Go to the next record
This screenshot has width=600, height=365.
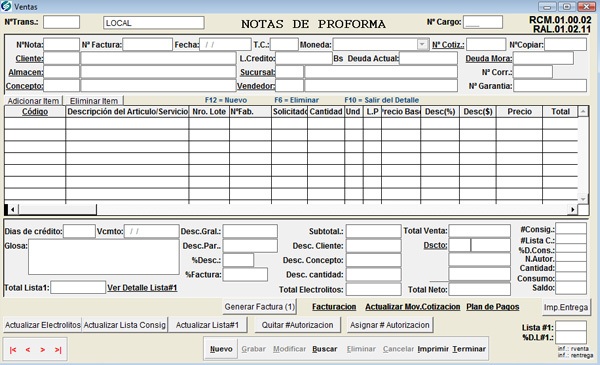pos(42,350)
